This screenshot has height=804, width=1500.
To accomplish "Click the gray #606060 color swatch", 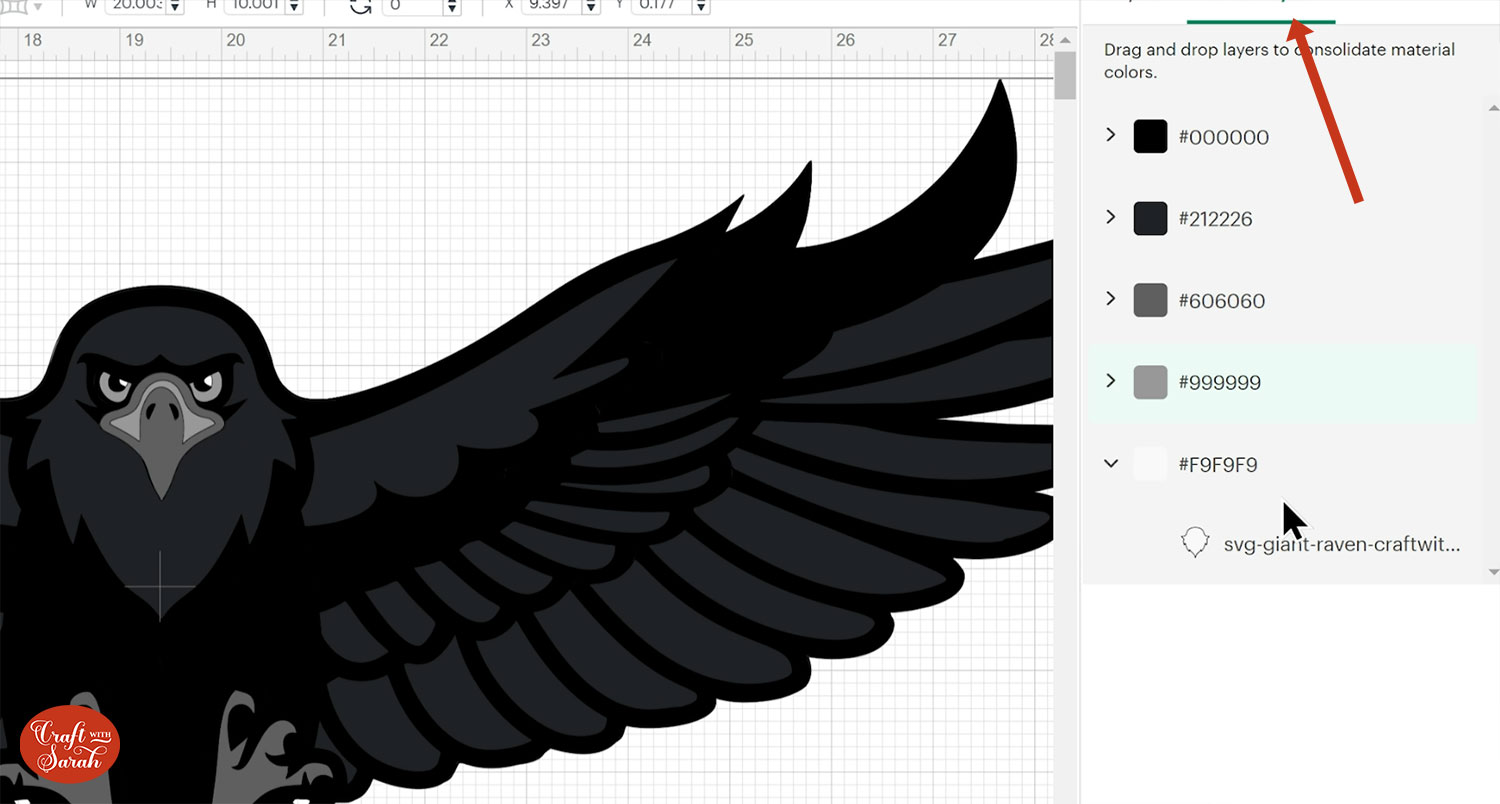I will (1151, 300).
